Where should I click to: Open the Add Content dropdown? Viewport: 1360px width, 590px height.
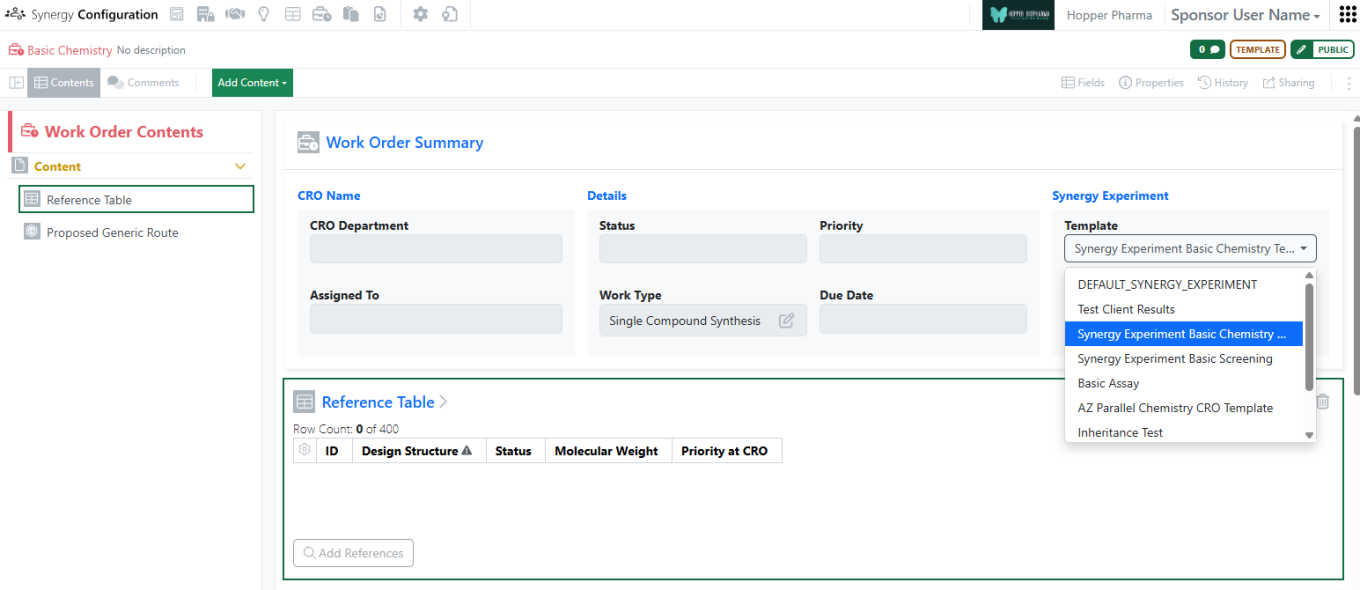click(252, 83)
